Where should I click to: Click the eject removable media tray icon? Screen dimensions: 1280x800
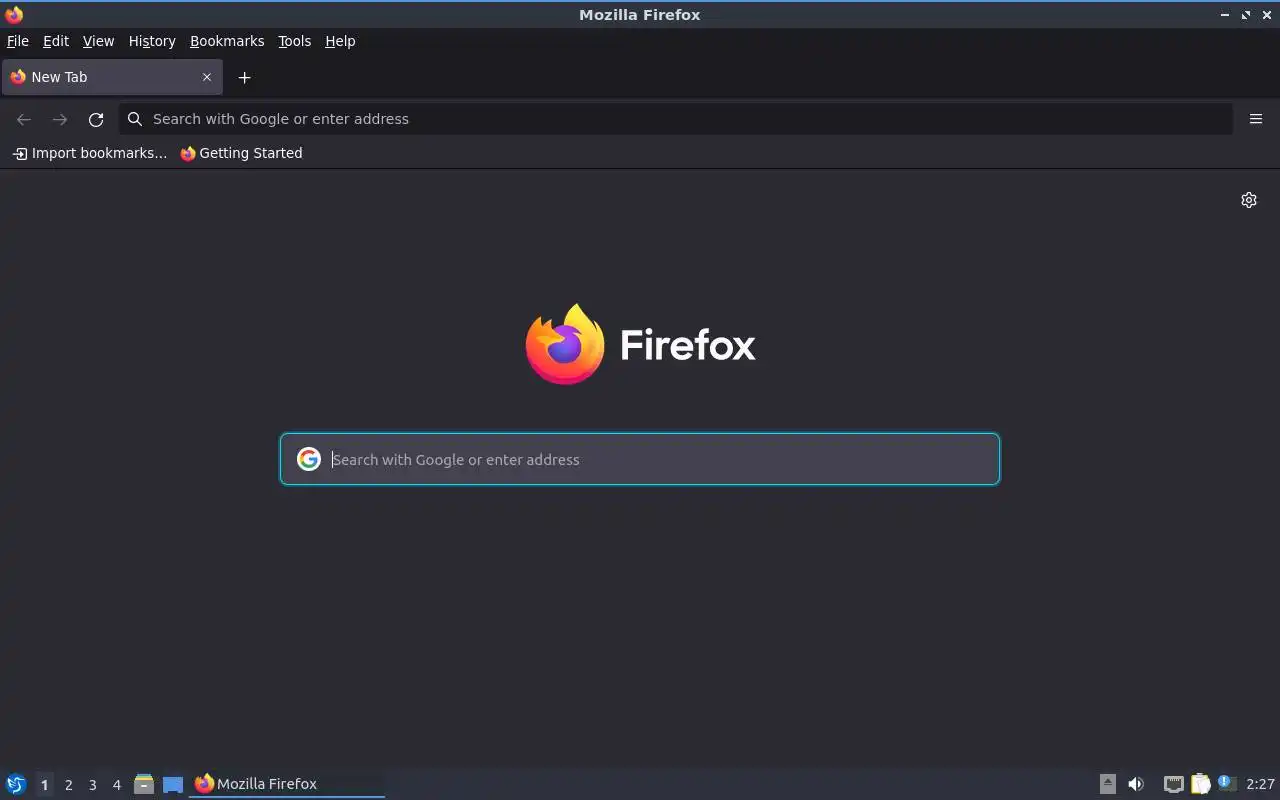point(1107,784)
